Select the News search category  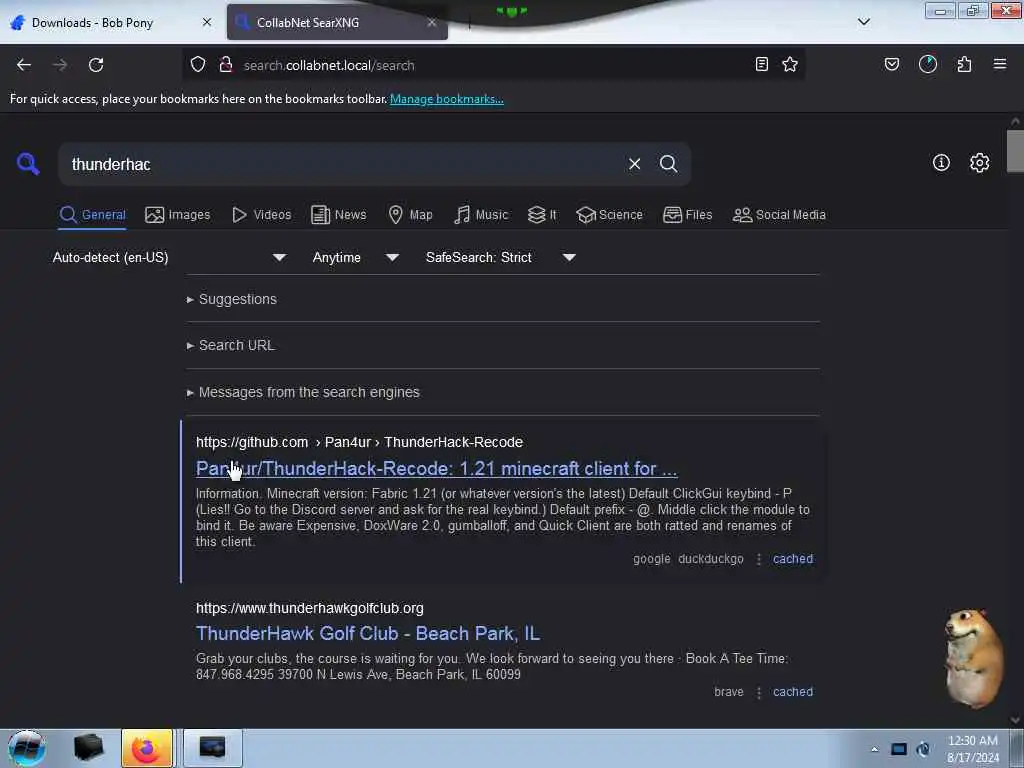339,215
